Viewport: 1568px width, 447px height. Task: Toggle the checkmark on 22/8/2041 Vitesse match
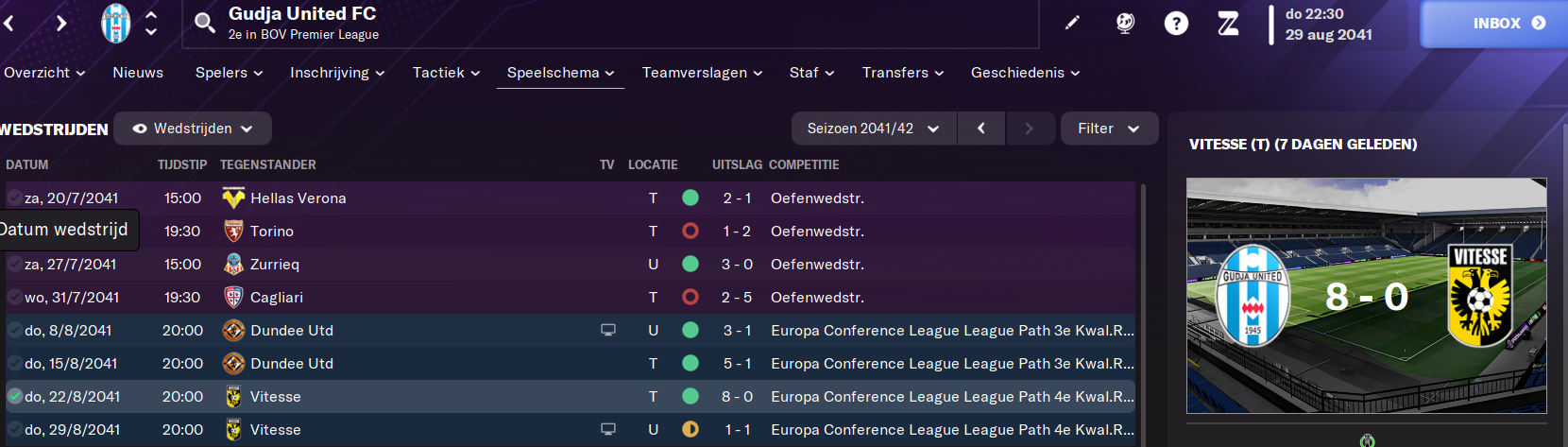[x=14, y=396]
